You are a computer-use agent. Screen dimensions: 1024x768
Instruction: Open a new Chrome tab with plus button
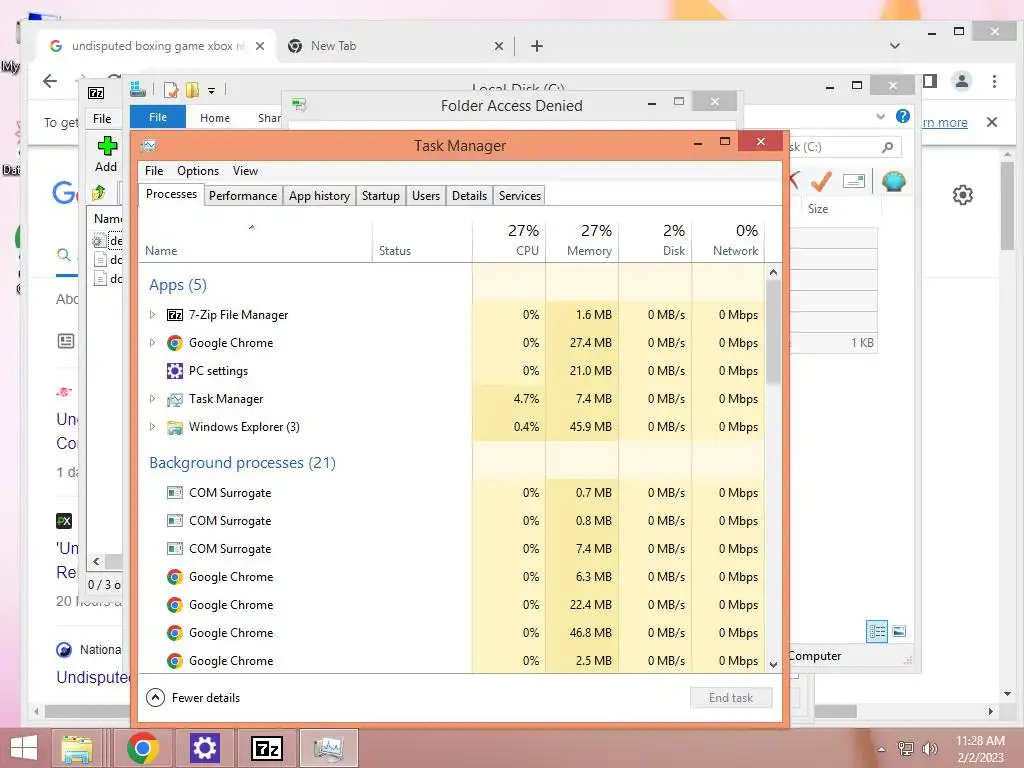pyautogui.click(x=537, y=46)
